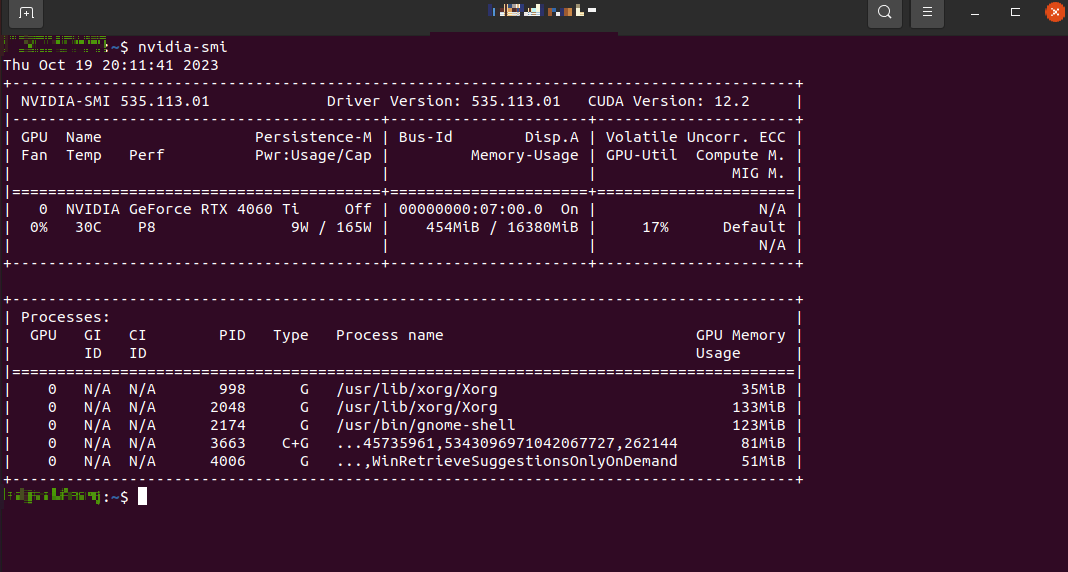This screenshot has width=1068, height=572.
Task: Click the C+G process type cell
Action: pos(295,443)
